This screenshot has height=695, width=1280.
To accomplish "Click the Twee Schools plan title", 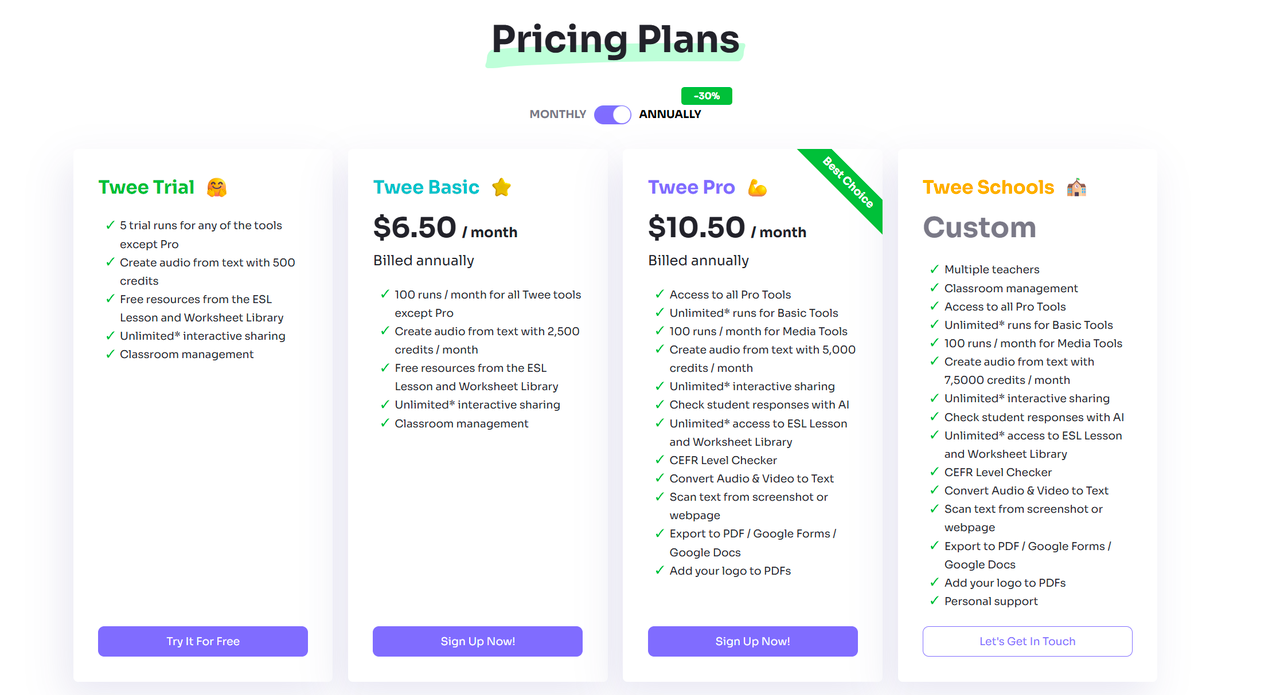I will [x=988, y=187].
